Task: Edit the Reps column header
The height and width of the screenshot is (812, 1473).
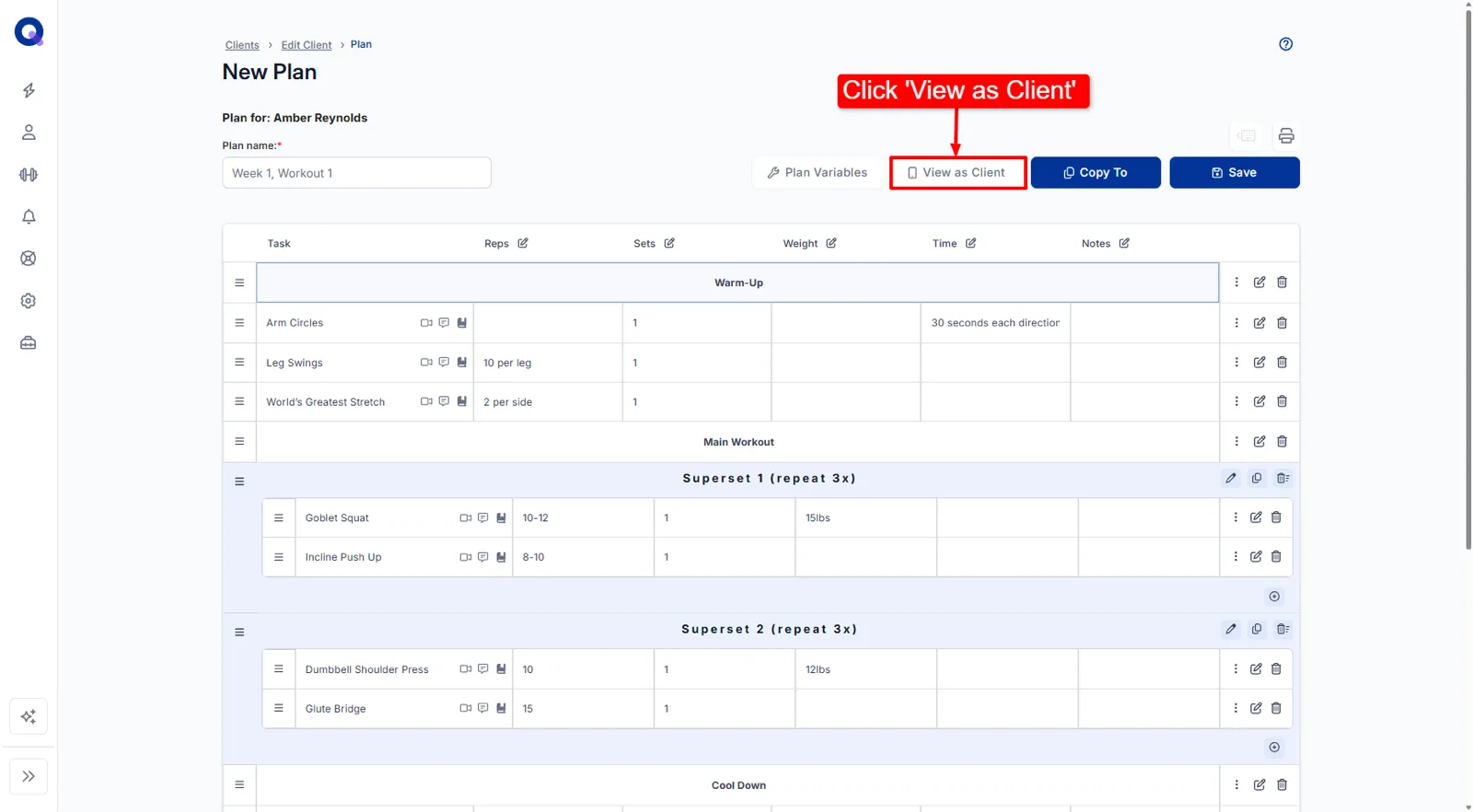Action: tap(523, 243)
